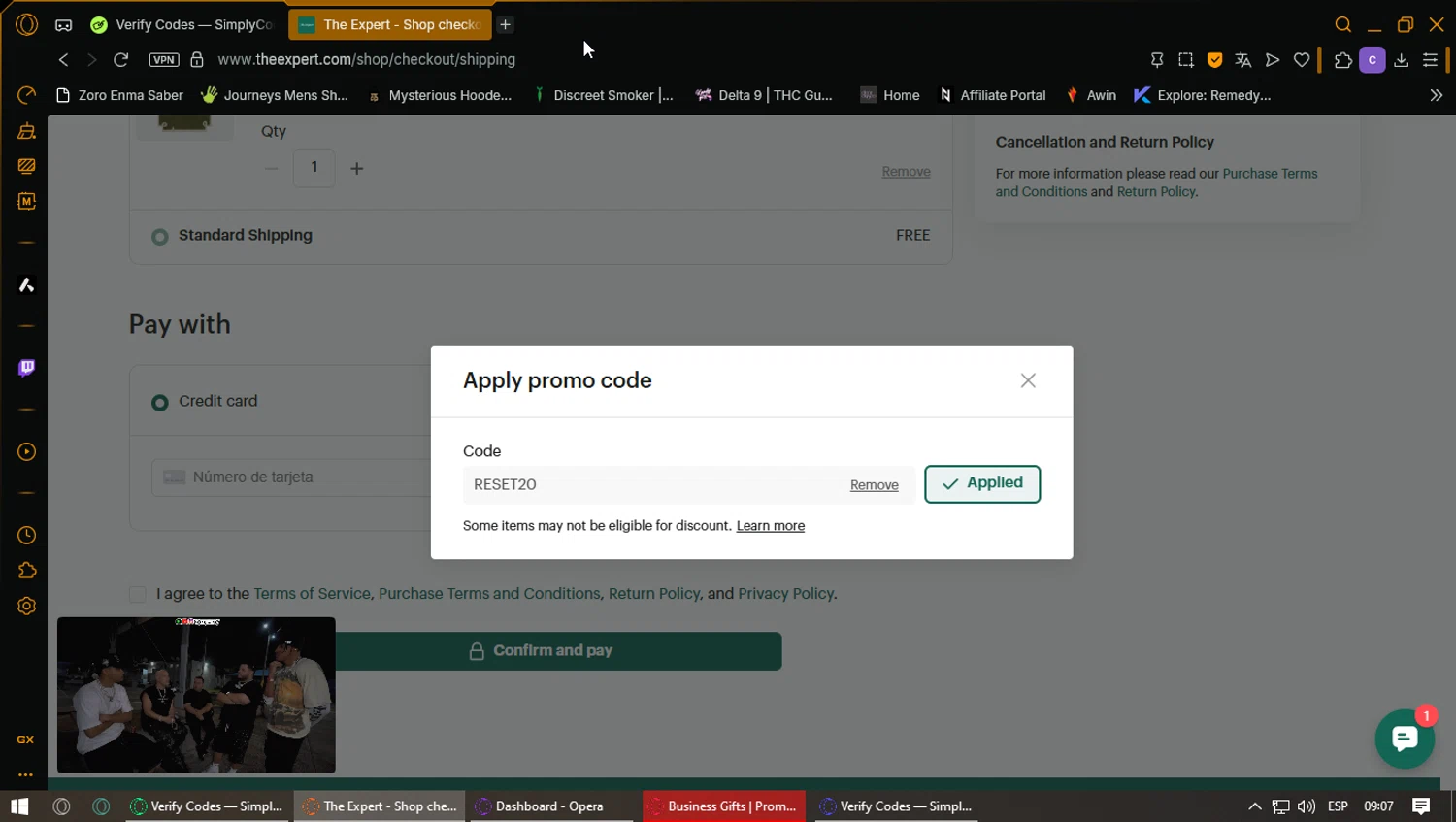This screenshot has width=1456, height=822.
Task: Open the Discreet Smoker bookmark
Action: tap(603, 95)
